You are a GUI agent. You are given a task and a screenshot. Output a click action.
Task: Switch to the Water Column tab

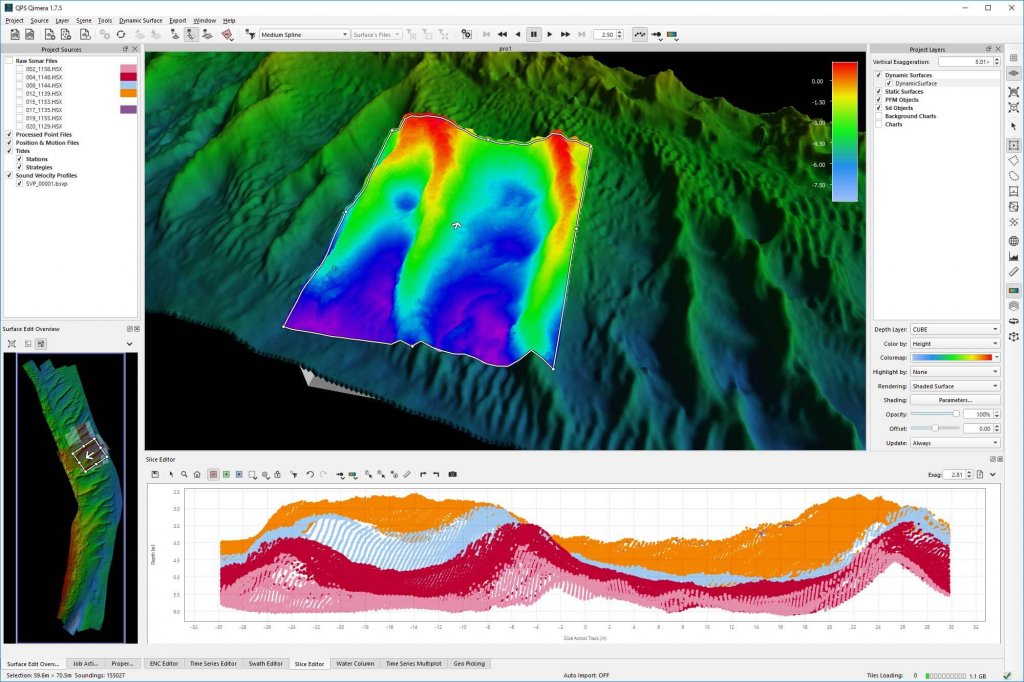click(355, 663)
